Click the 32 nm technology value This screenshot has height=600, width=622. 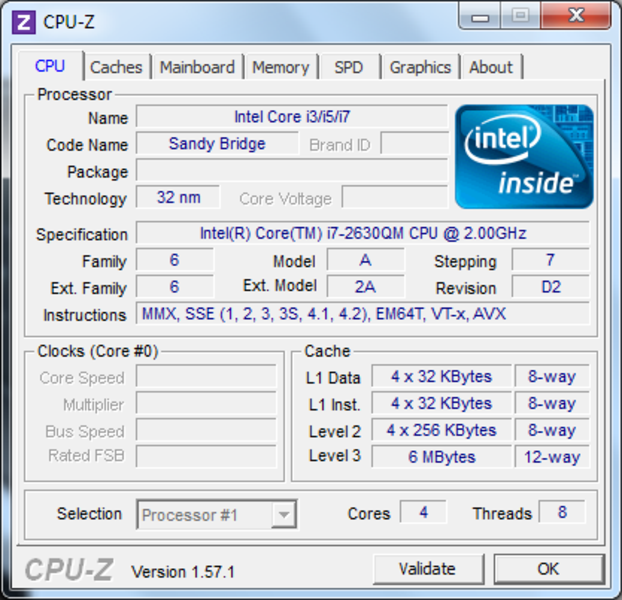click(178, 197)
